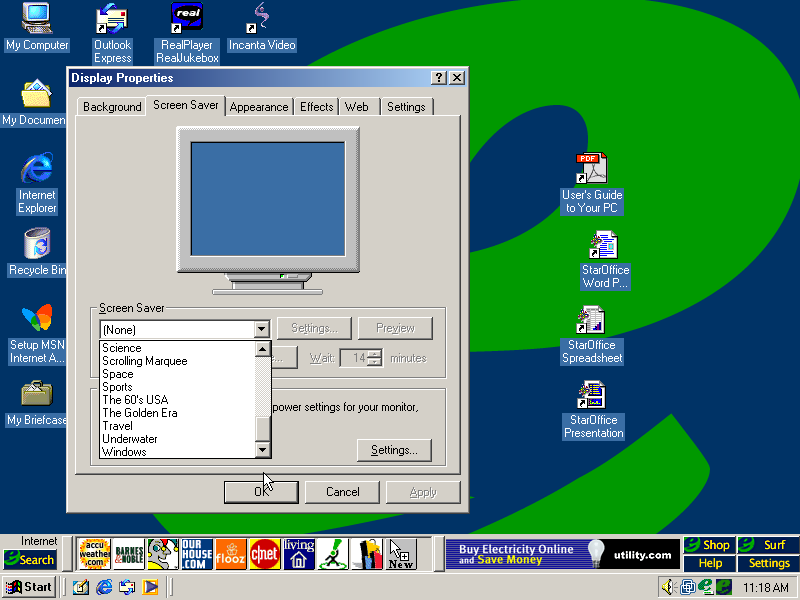Open the Start menu
Viewport: 800px width, 600px height.
click(29, 587)
